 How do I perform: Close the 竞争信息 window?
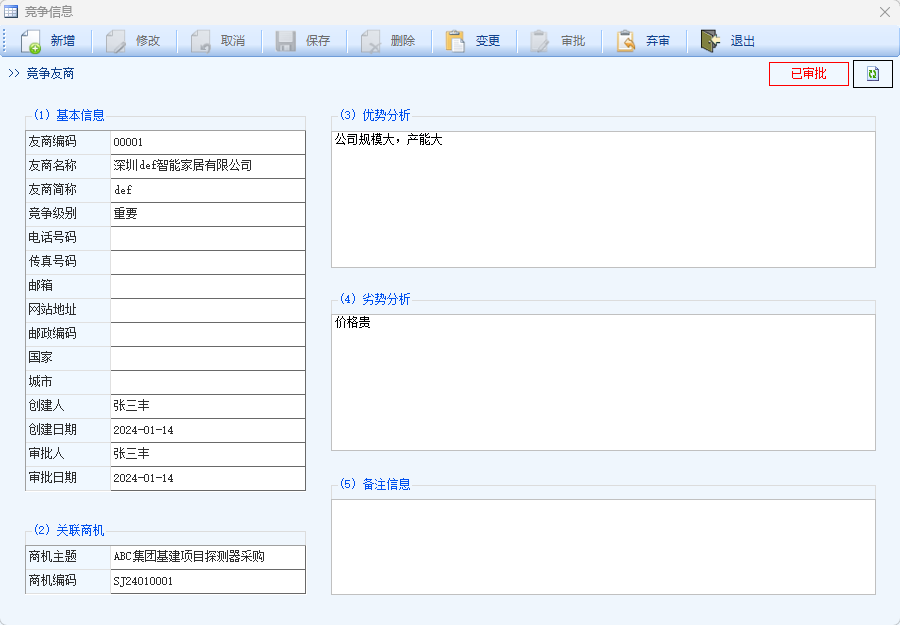885,12
